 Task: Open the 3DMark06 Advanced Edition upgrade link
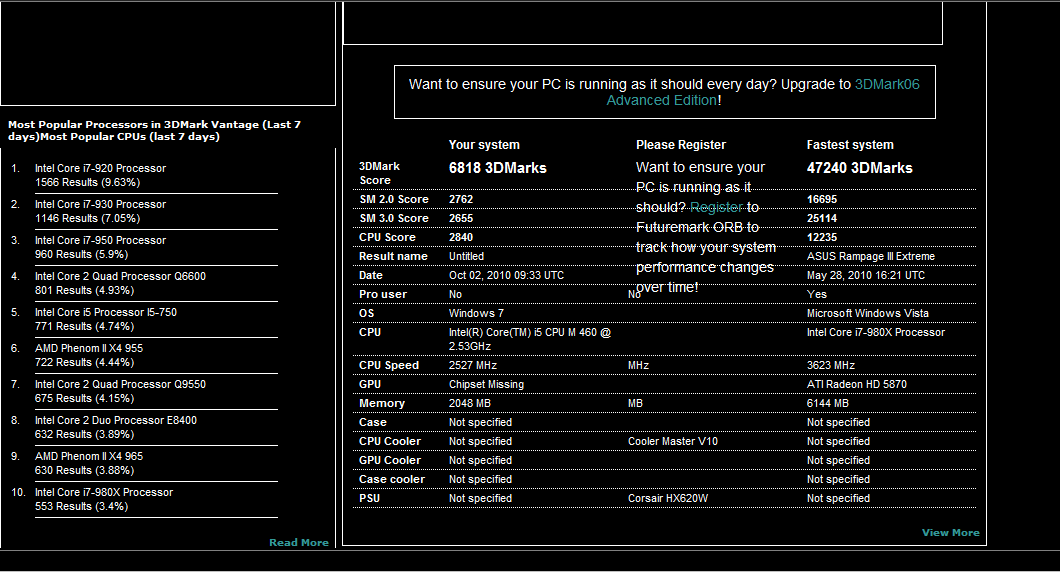pyautogui.click(x=763, y=92)
